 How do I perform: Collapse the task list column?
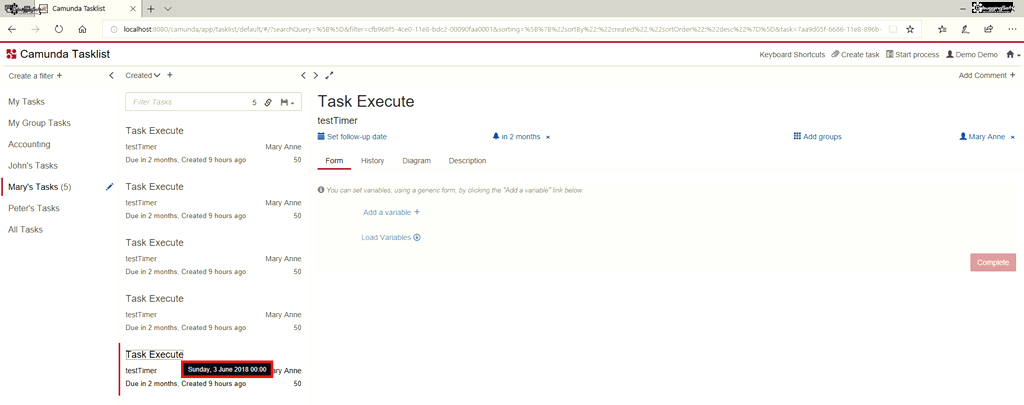[x=303, y=76]
